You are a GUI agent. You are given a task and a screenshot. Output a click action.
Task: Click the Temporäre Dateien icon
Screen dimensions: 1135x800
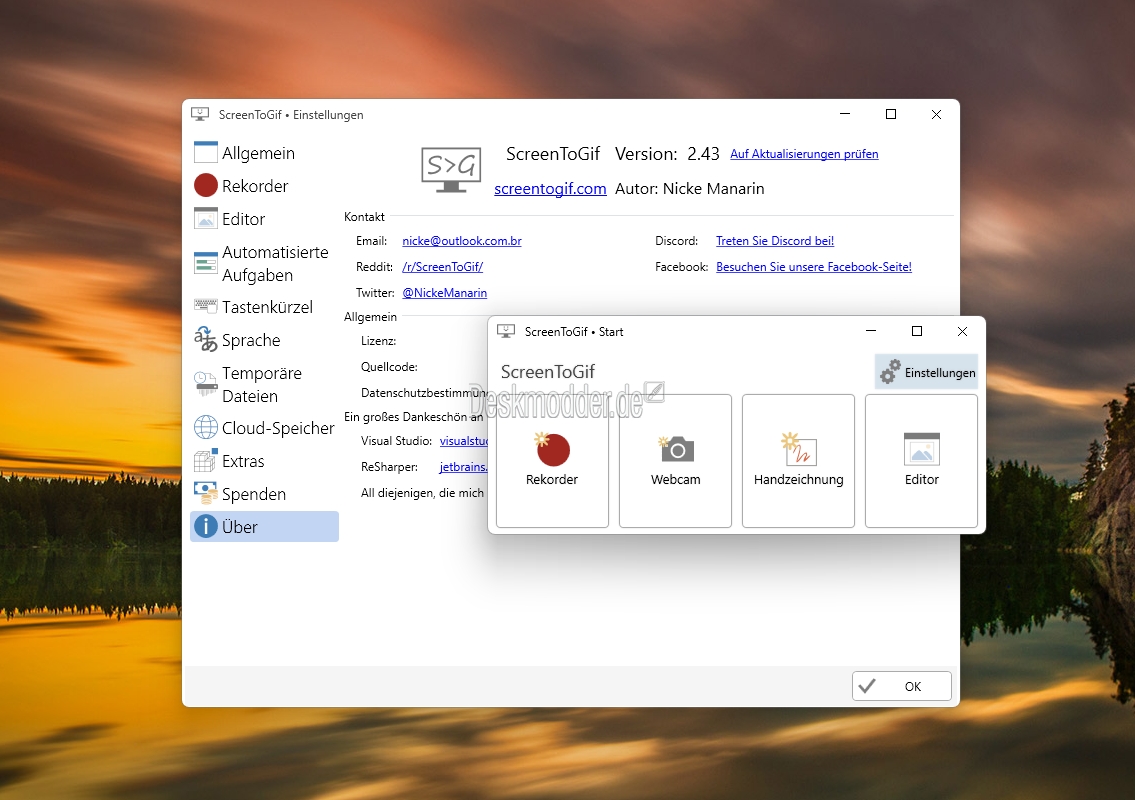pos(206,384)
